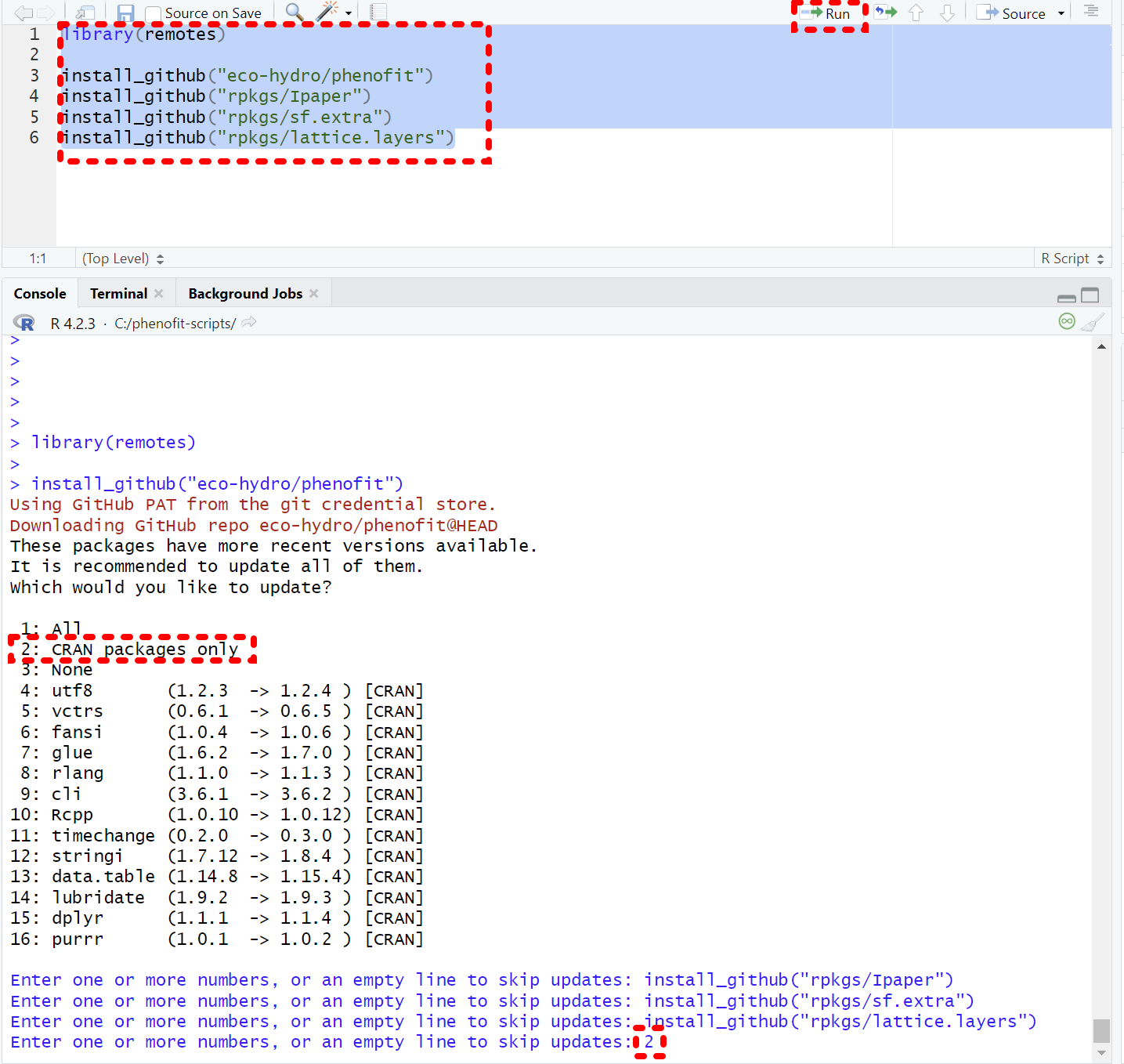View current working directory arrow icon
1124x1064 pixels.
249,322
